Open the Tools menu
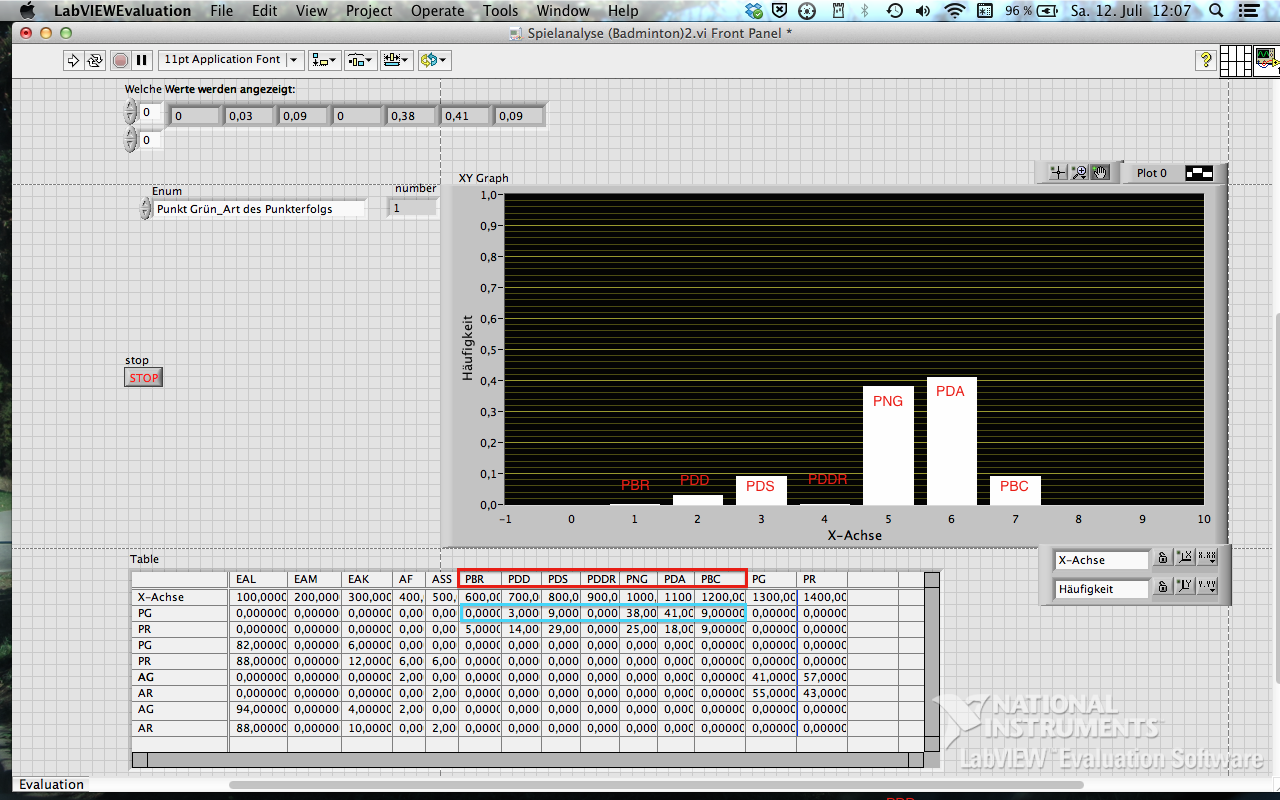 500,11
